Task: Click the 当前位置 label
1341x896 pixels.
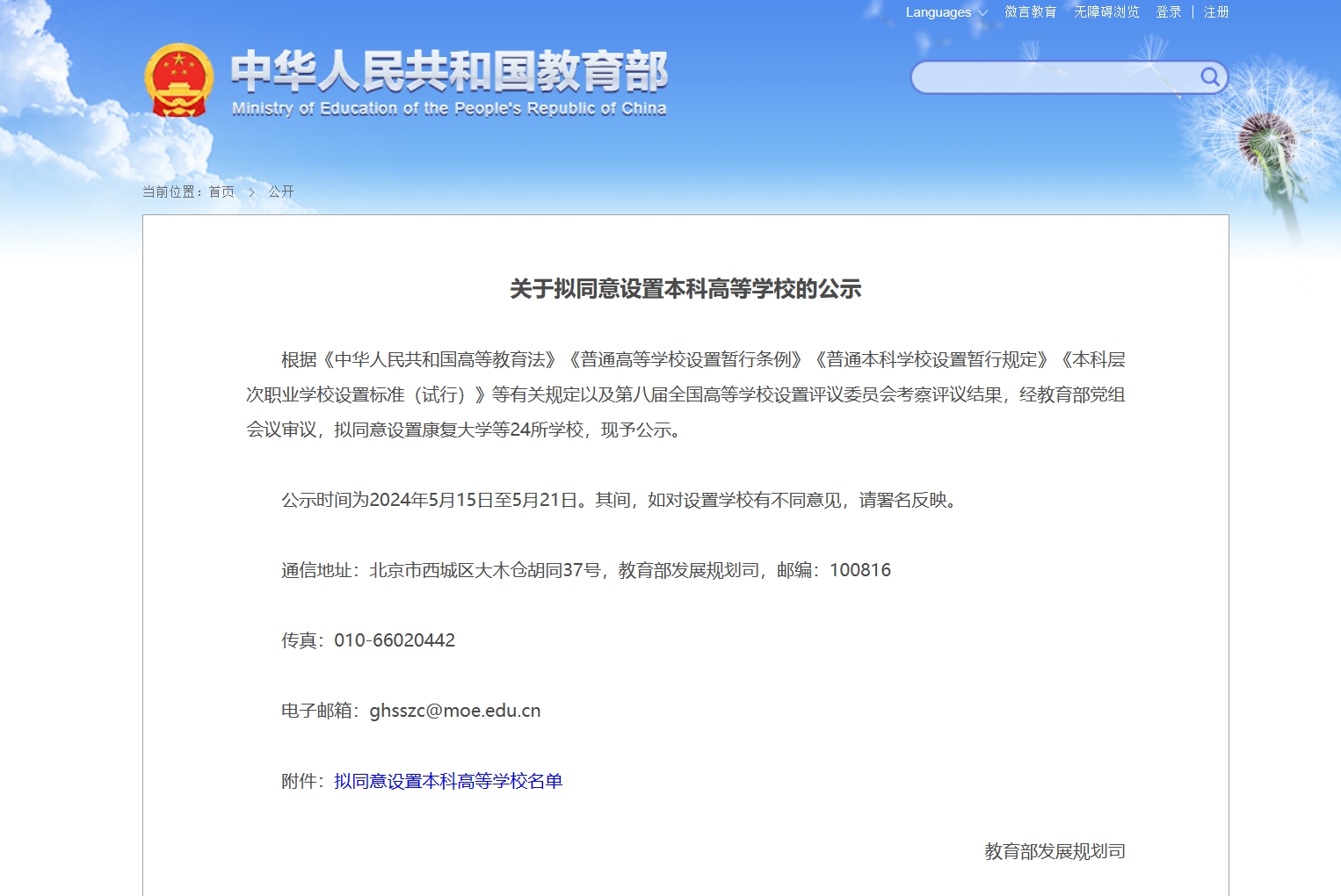Action: tap(172, 191)
